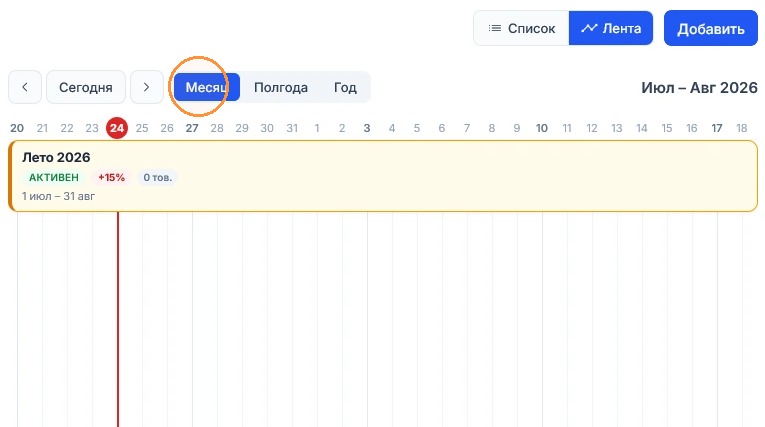Click Добавить to add a season
This screenshot has height=427, width=765.
(x=710, y=29)
